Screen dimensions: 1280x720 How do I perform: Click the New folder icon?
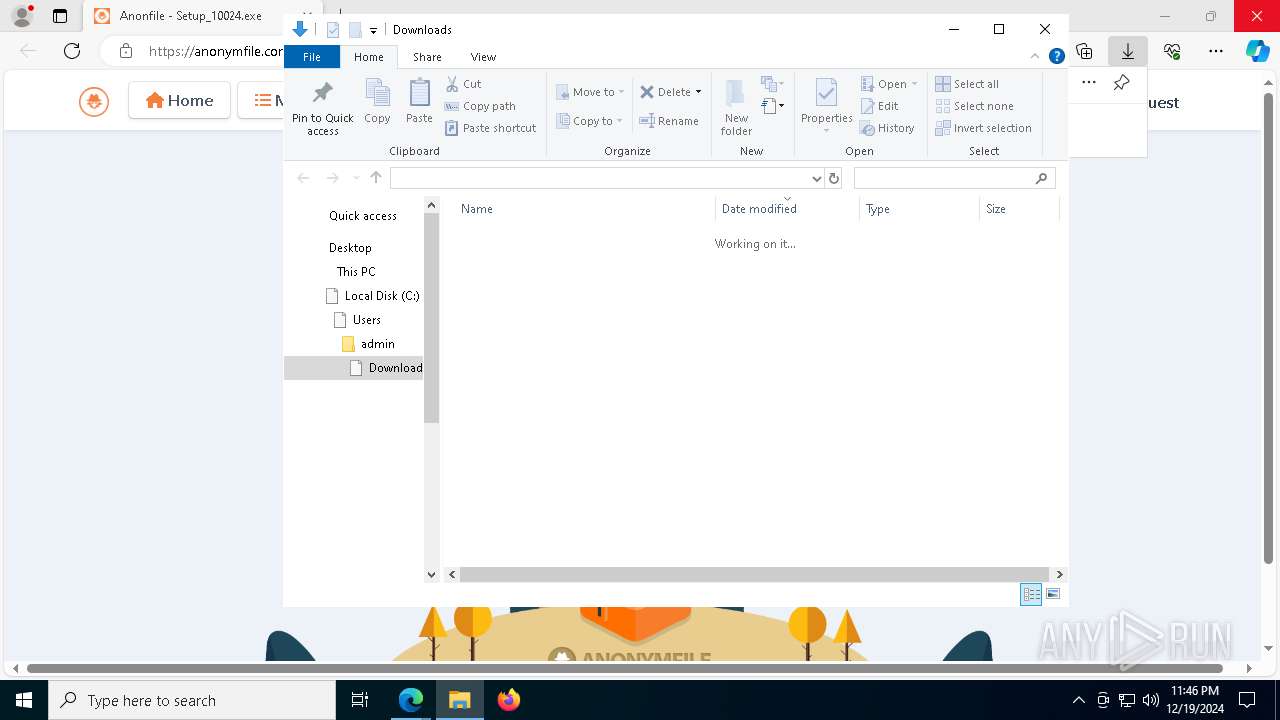pyautogui.click(x=736, y=107)
